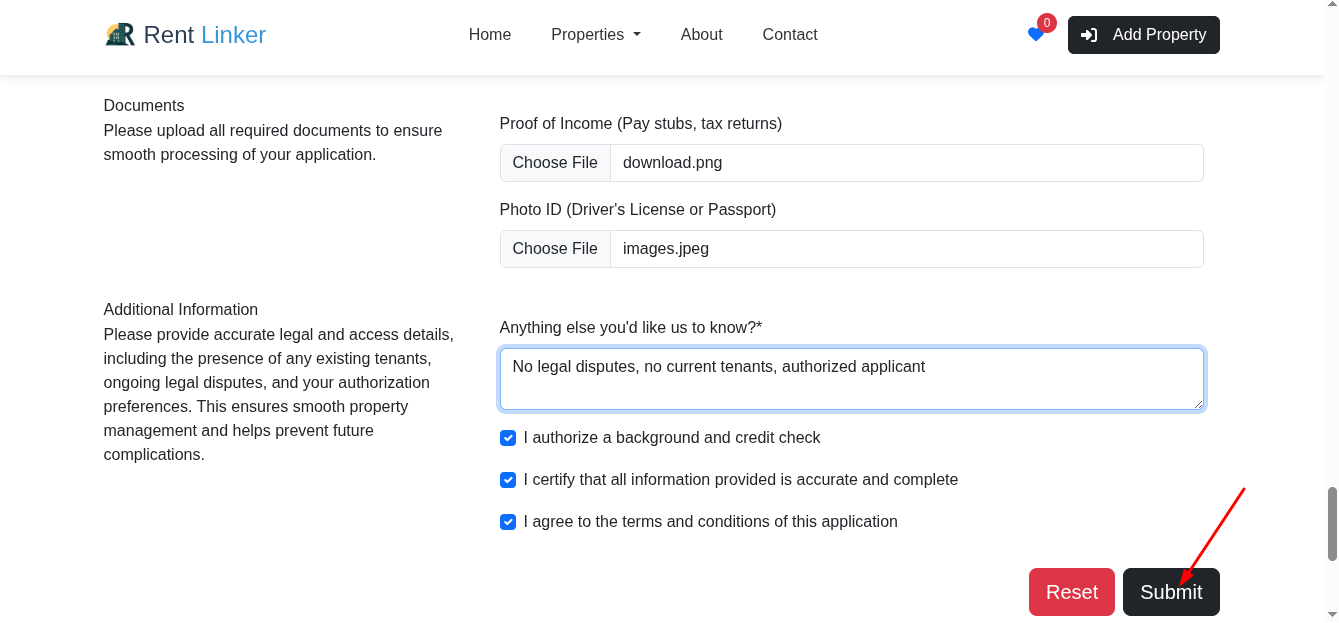Image resolution: width=1339 pixels, height=623 pixels.
Task: Select the Home menu item
Action: click(x=489, y=34)
